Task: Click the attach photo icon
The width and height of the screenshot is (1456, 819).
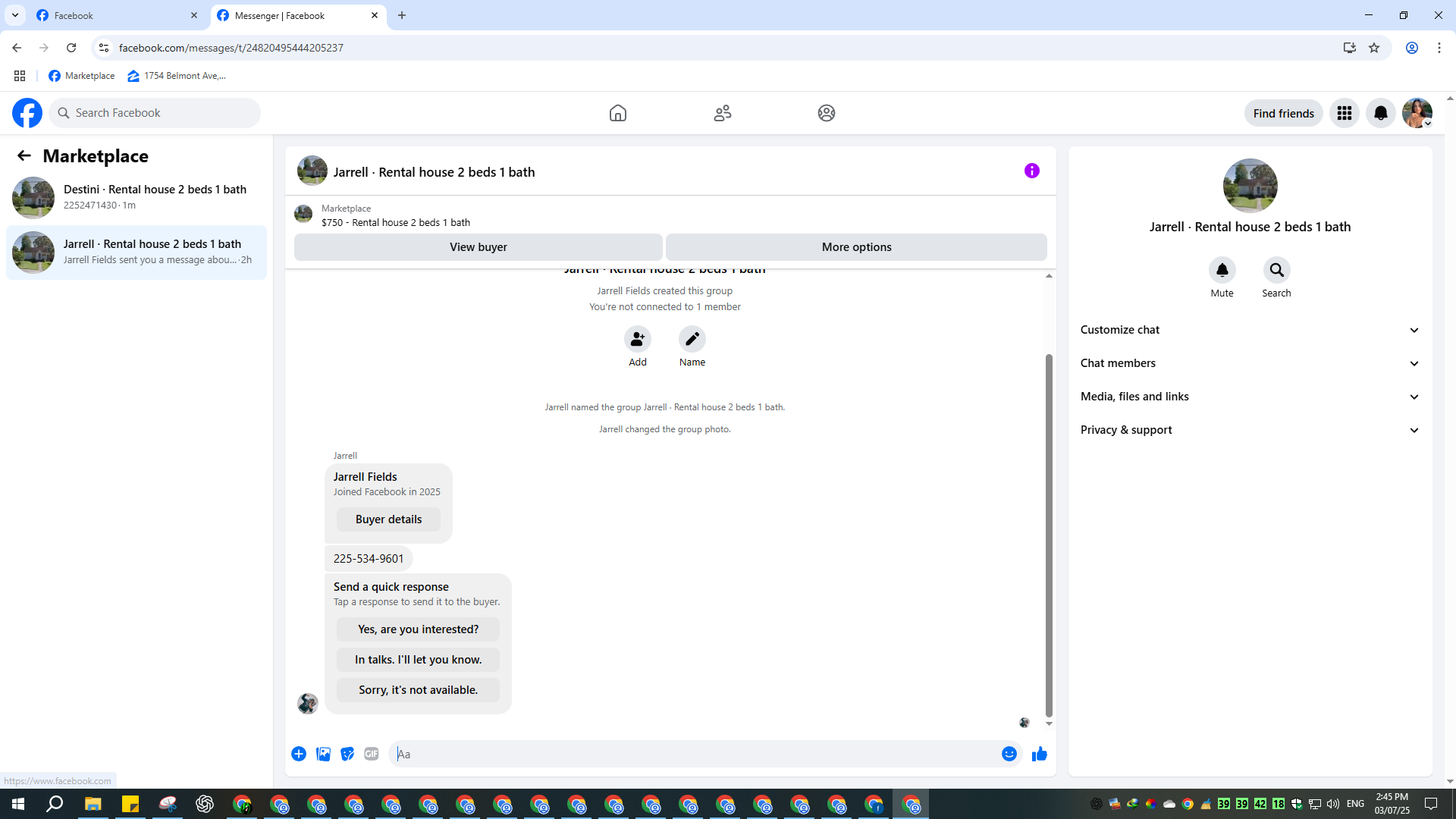Action: [x=323, y=754]
